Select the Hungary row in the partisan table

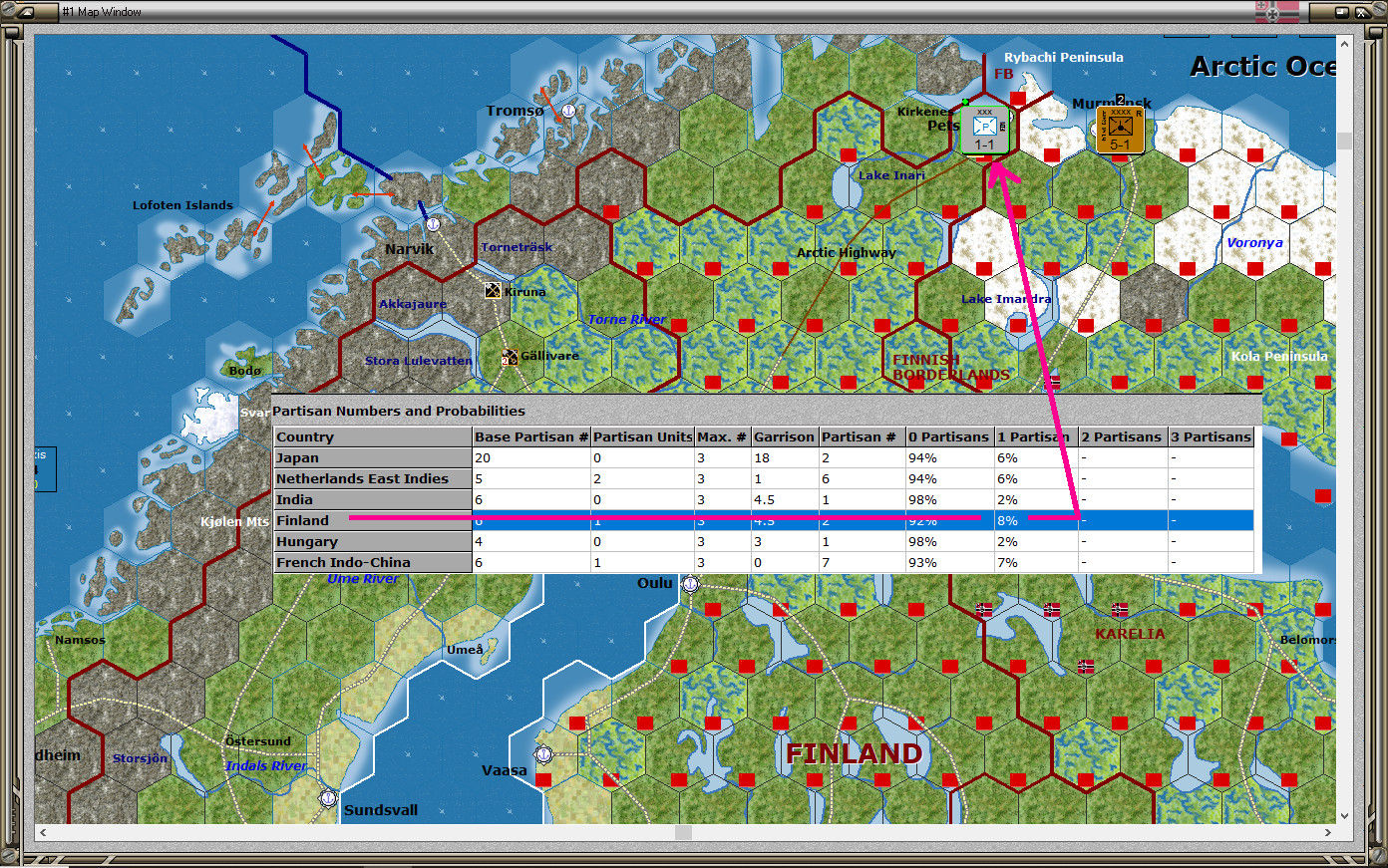764,541
